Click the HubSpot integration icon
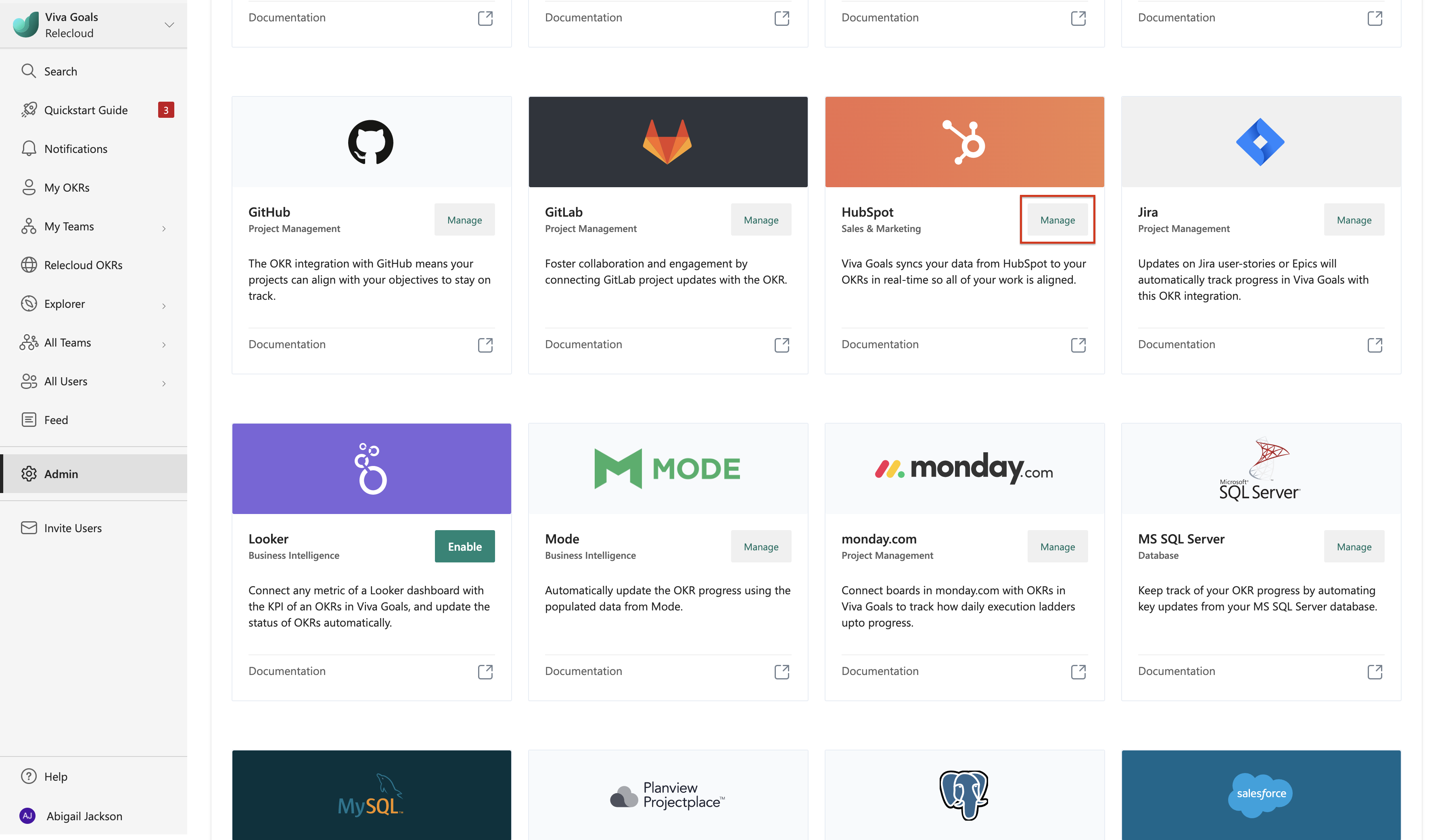 963,140
